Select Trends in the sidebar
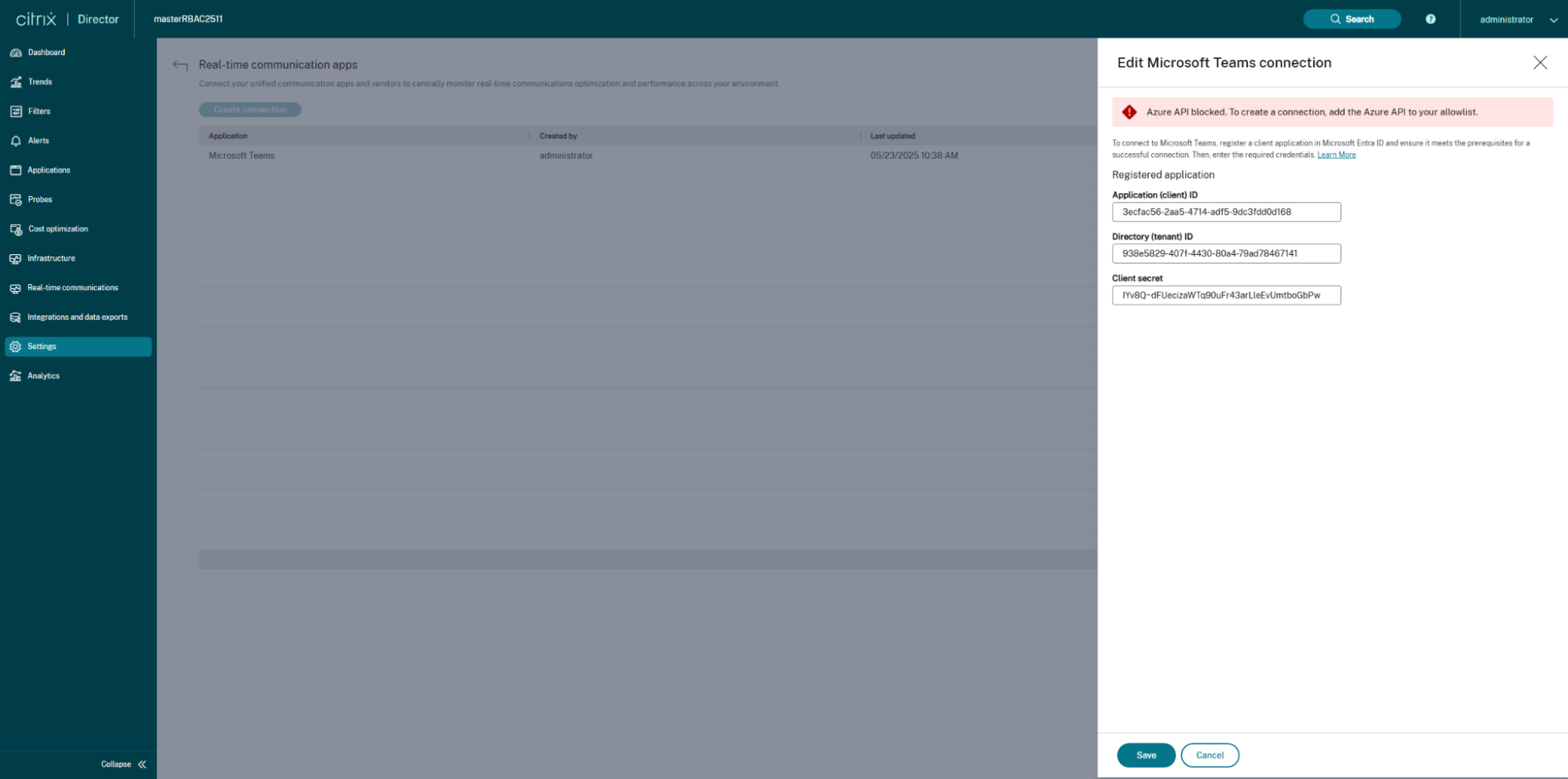 pos(40,82)
